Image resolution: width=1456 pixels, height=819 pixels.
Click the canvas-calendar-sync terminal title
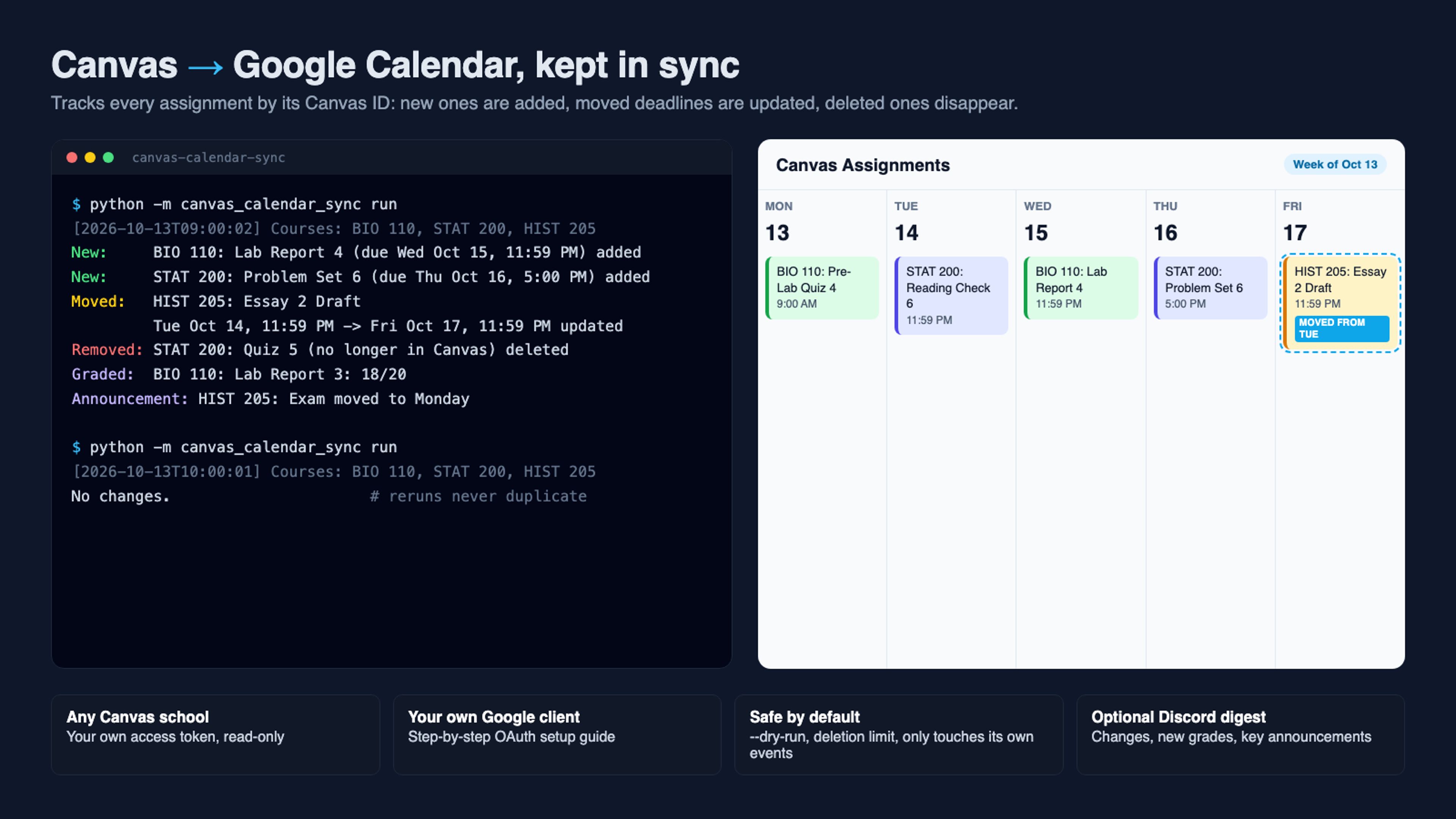click(x=209, y=158)
